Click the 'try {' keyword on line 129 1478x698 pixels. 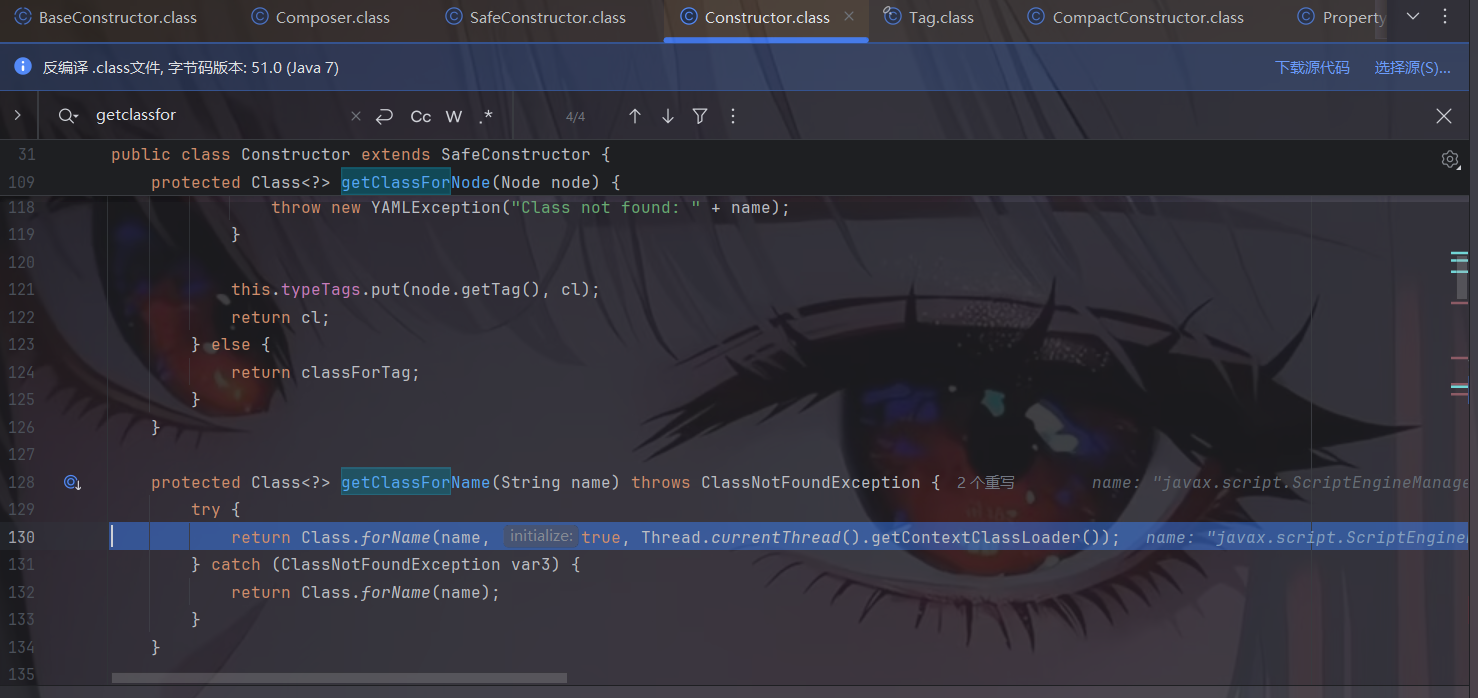[215, 509]
